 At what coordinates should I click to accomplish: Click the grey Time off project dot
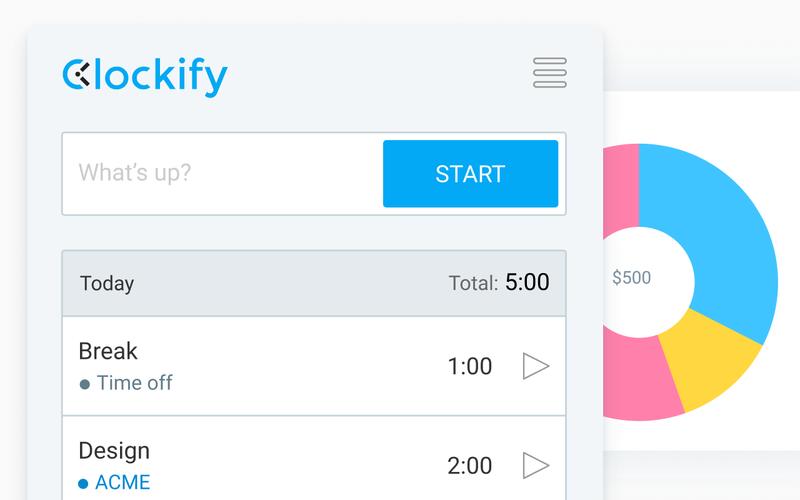pos(85,384)
